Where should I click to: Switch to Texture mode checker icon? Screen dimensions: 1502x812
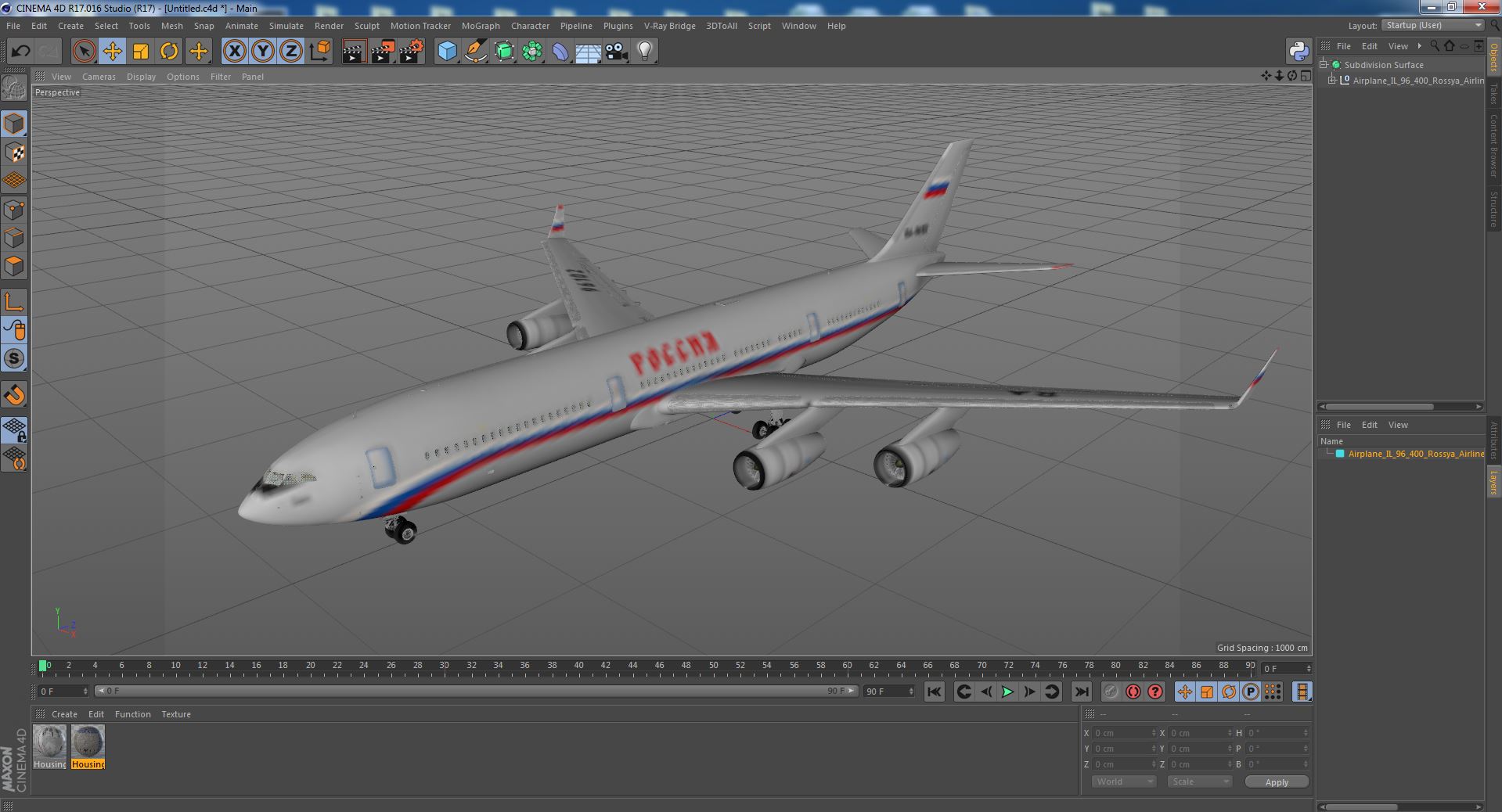click(x=14, y=153)
